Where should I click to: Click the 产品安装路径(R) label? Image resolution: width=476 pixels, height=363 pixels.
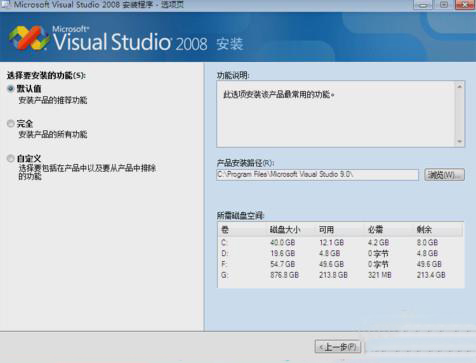[245, 163]
